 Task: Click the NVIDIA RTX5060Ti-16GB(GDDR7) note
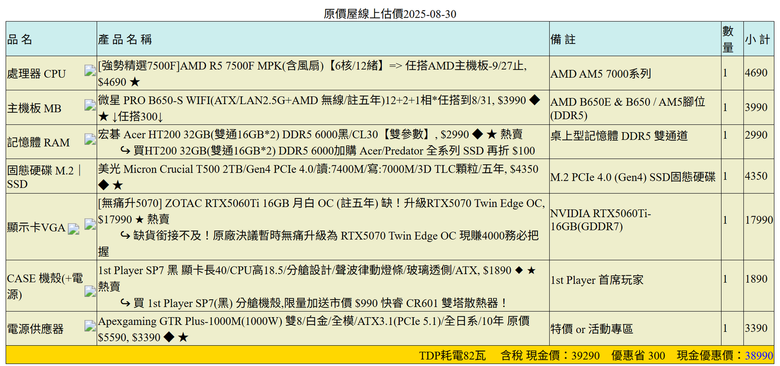(600, 220)
